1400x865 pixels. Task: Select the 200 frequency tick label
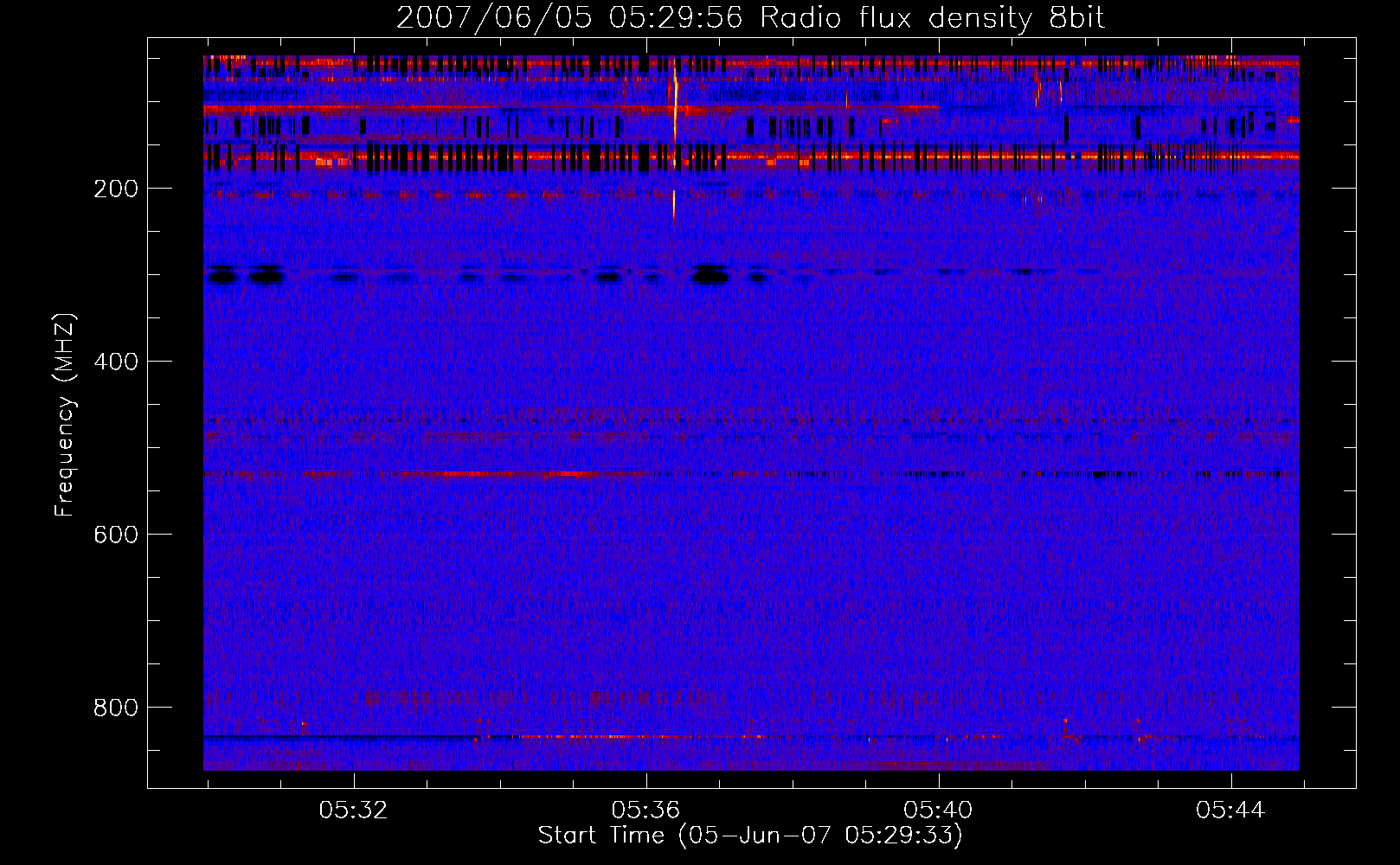(x=116, y=189)
